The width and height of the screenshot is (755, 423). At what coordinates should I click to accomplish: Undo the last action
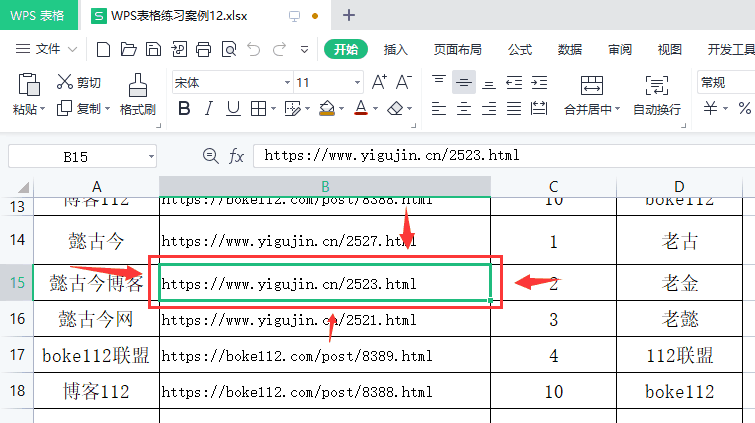pyautogui.click(x=254, y=49)
